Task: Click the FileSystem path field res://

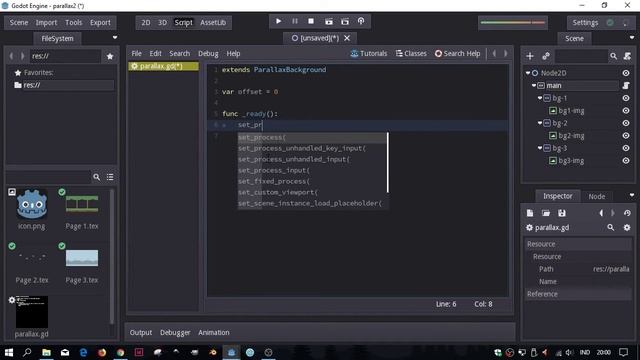Action: (x=65, y=56)
